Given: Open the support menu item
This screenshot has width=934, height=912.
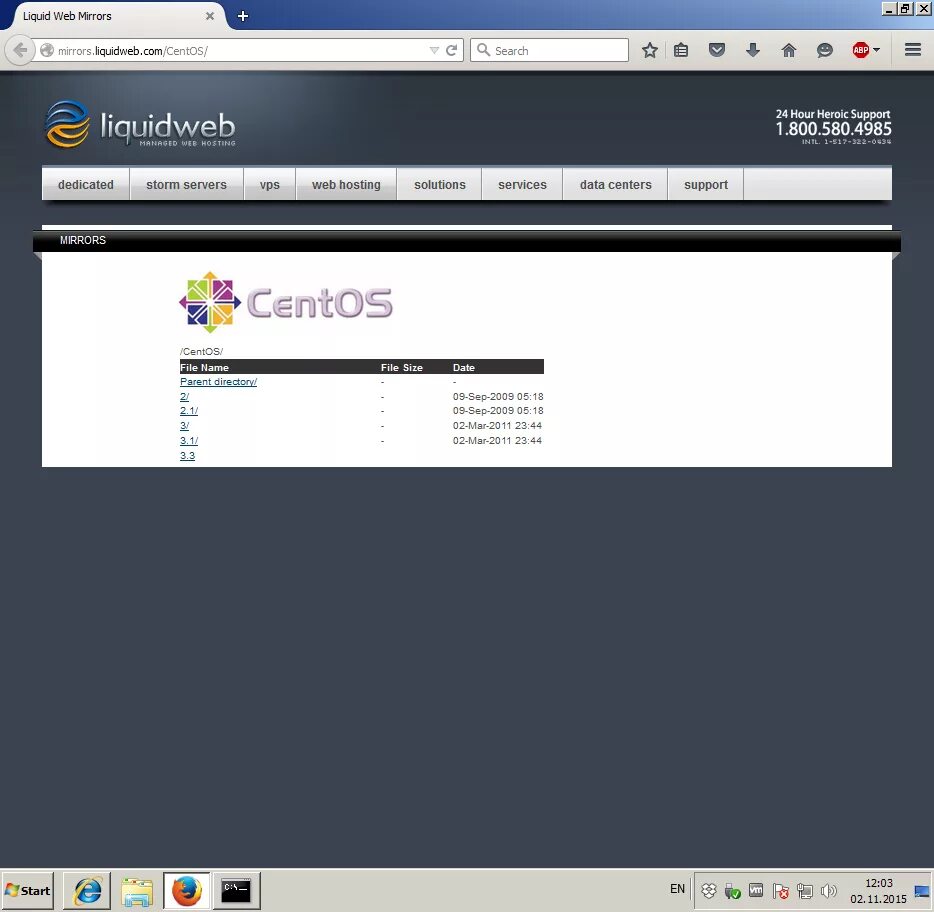Looking at the screenshot, I should tap(706, 185).
